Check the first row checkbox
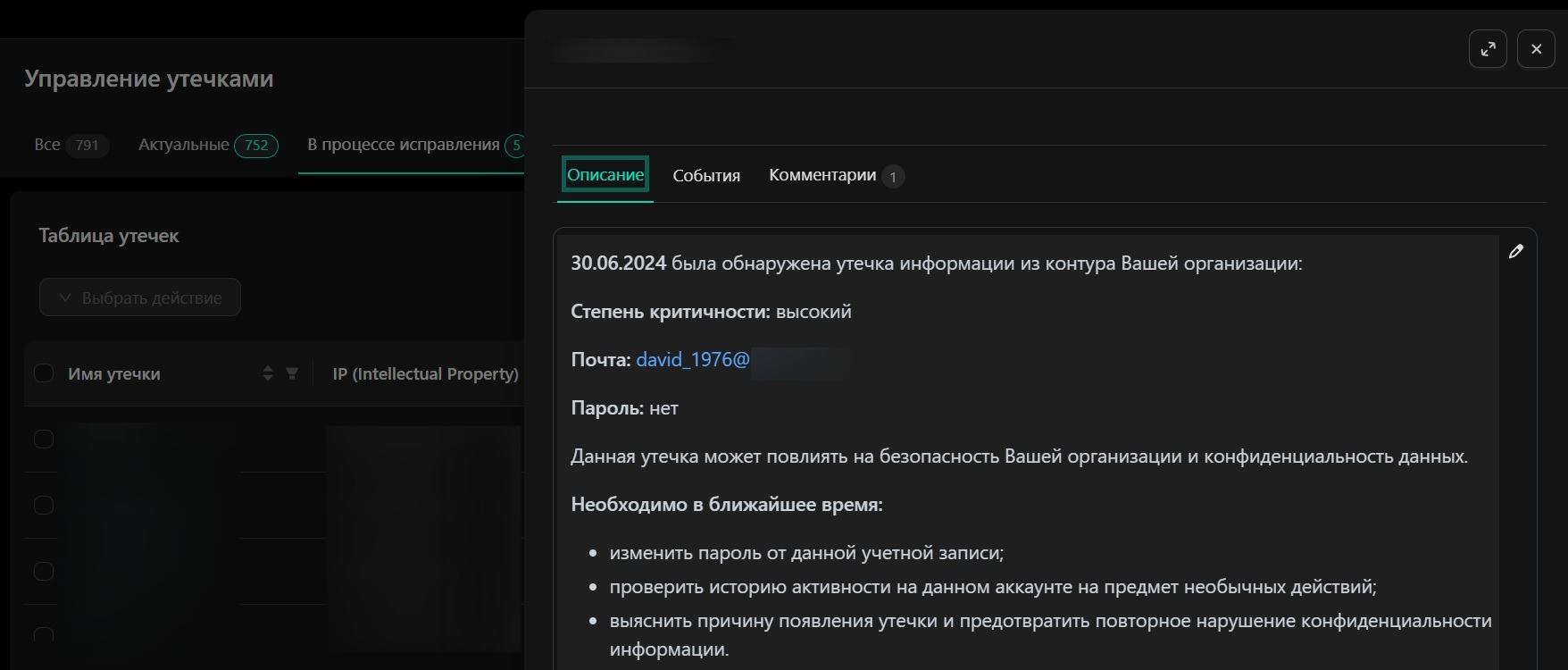The height and width of the screenshot is (670, 1568). coord(44,440)
